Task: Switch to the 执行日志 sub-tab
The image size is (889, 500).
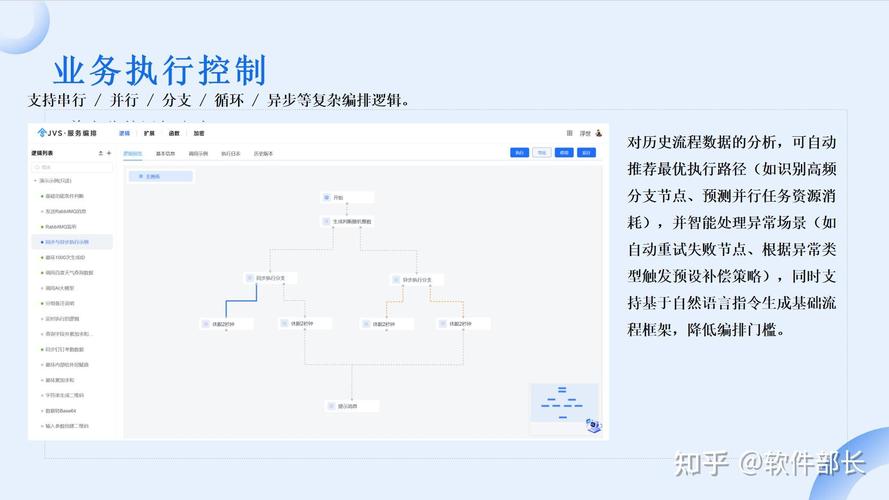Action: (231, 154)
